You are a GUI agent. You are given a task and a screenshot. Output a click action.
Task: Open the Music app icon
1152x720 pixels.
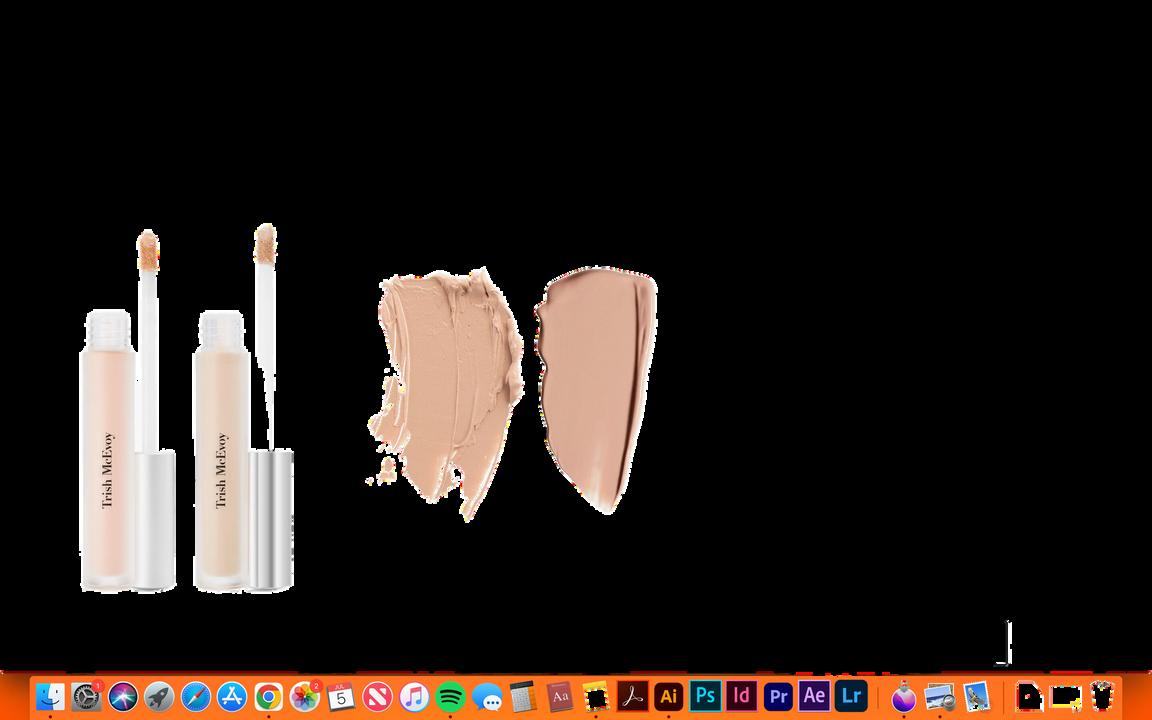click(x=414, y=696)
